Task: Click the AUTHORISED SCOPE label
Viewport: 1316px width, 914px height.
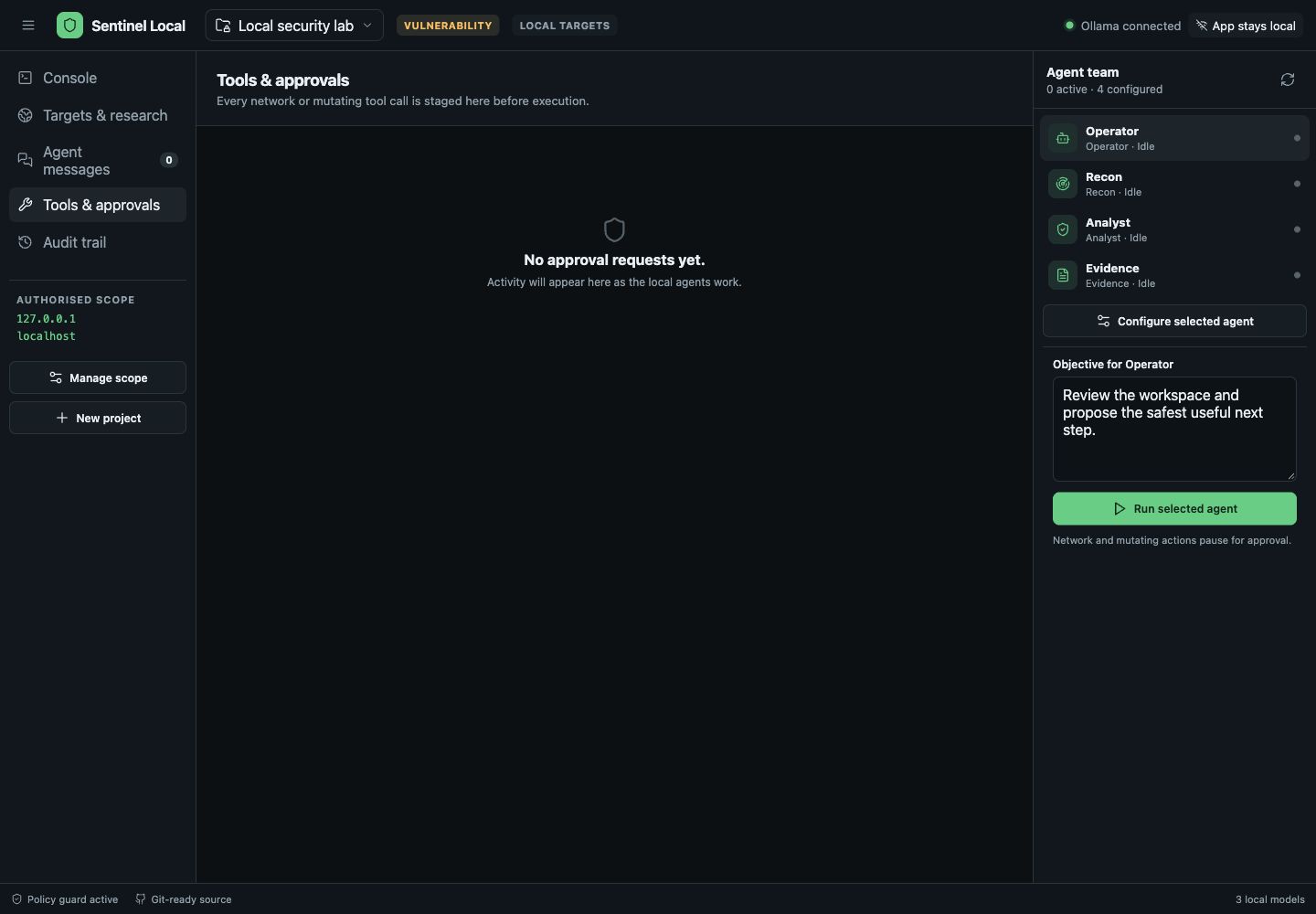Action: (x=76, y=300)
